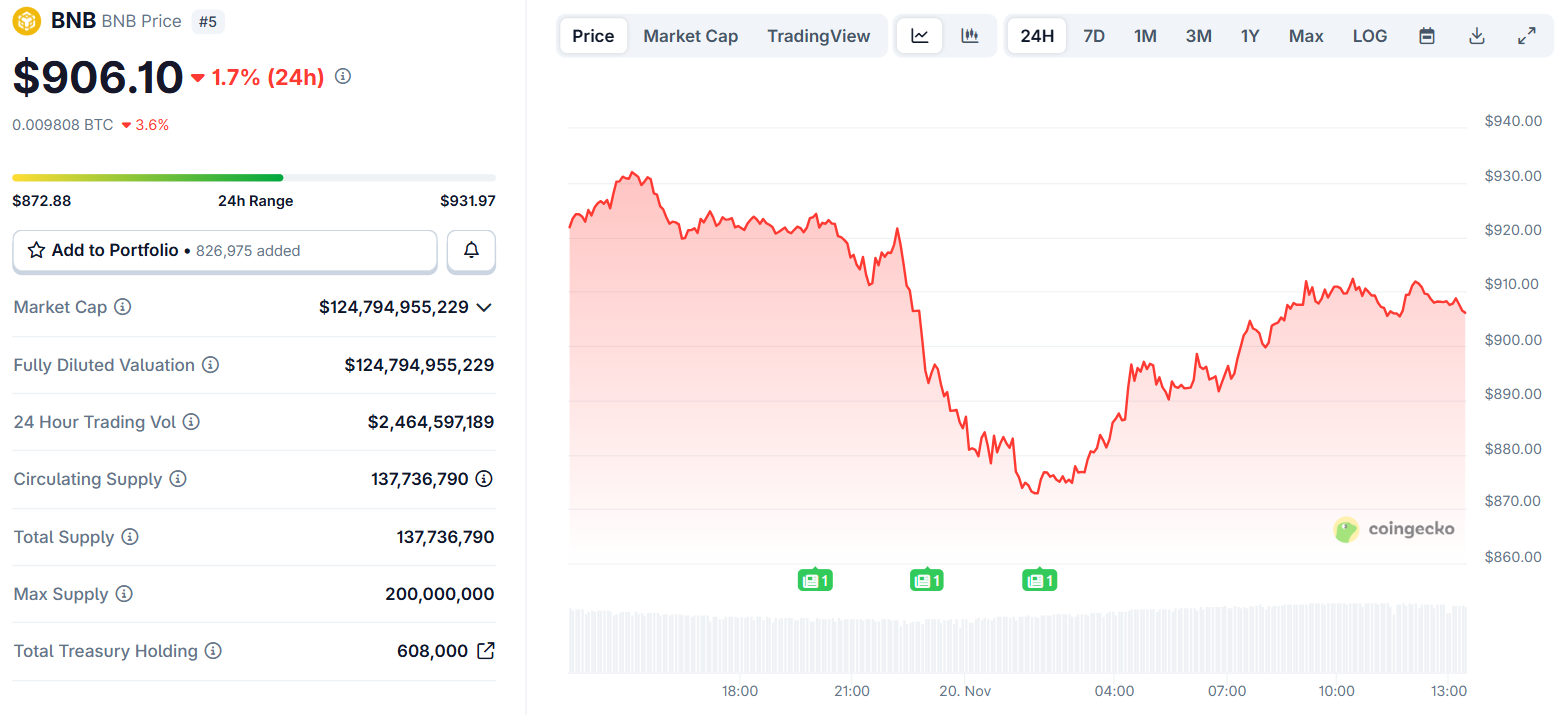Switch chart to candlestick view

click(968, 35)
